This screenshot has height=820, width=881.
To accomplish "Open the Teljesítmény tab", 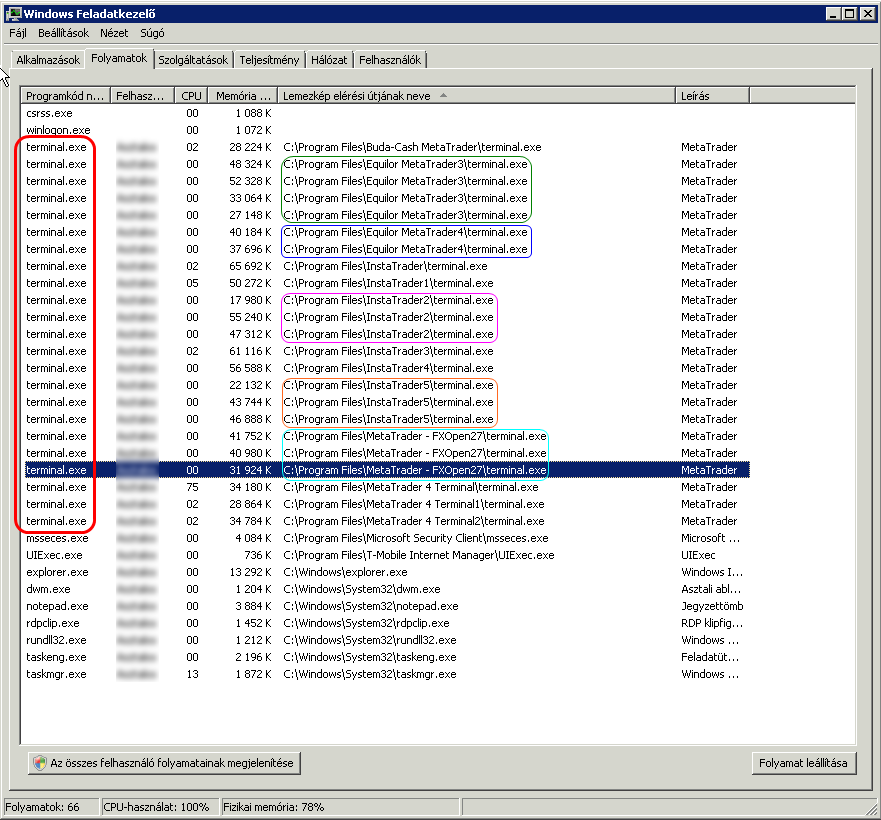I will 269,60.
